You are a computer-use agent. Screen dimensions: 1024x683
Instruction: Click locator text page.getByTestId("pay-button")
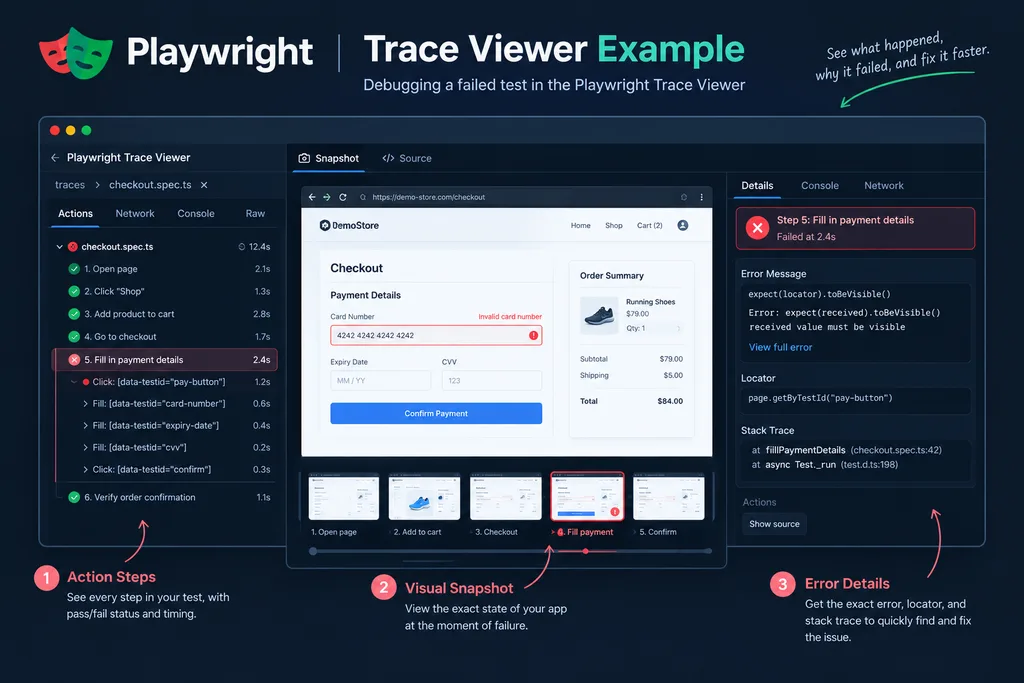(x=820, y=398)
